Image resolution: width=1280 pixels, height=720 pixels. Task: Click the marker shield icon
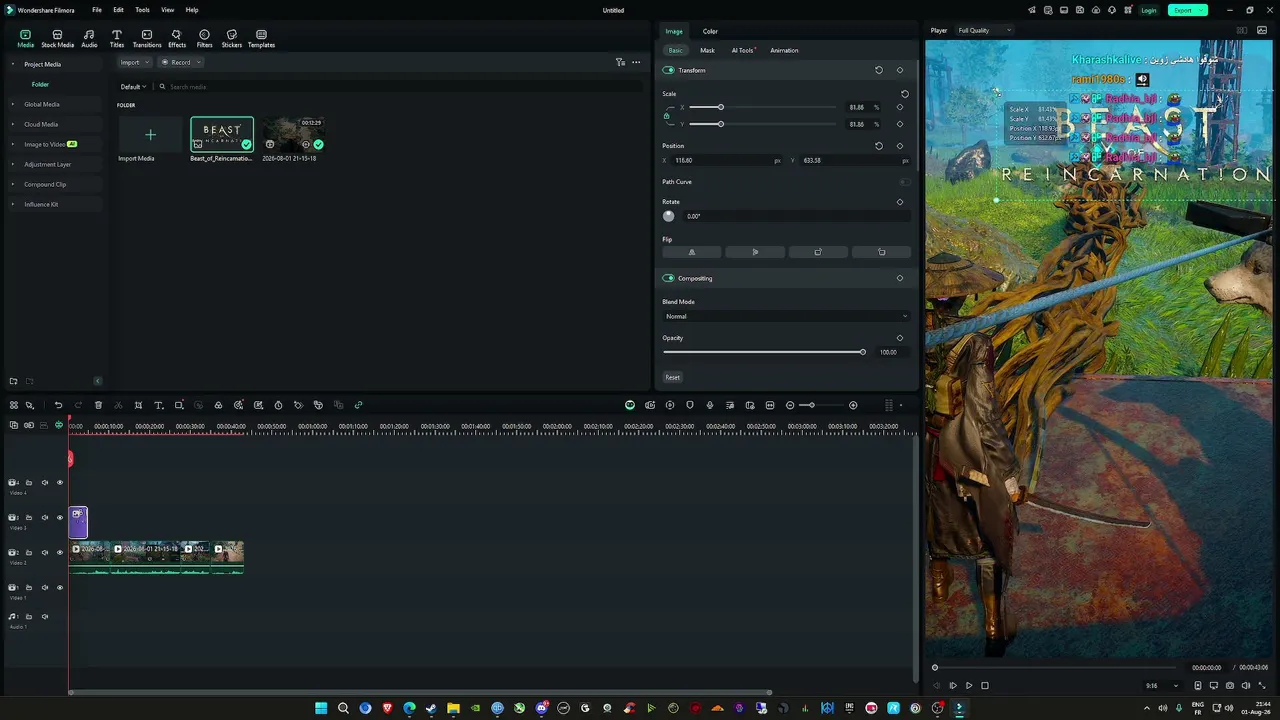[x=690, y=405]
